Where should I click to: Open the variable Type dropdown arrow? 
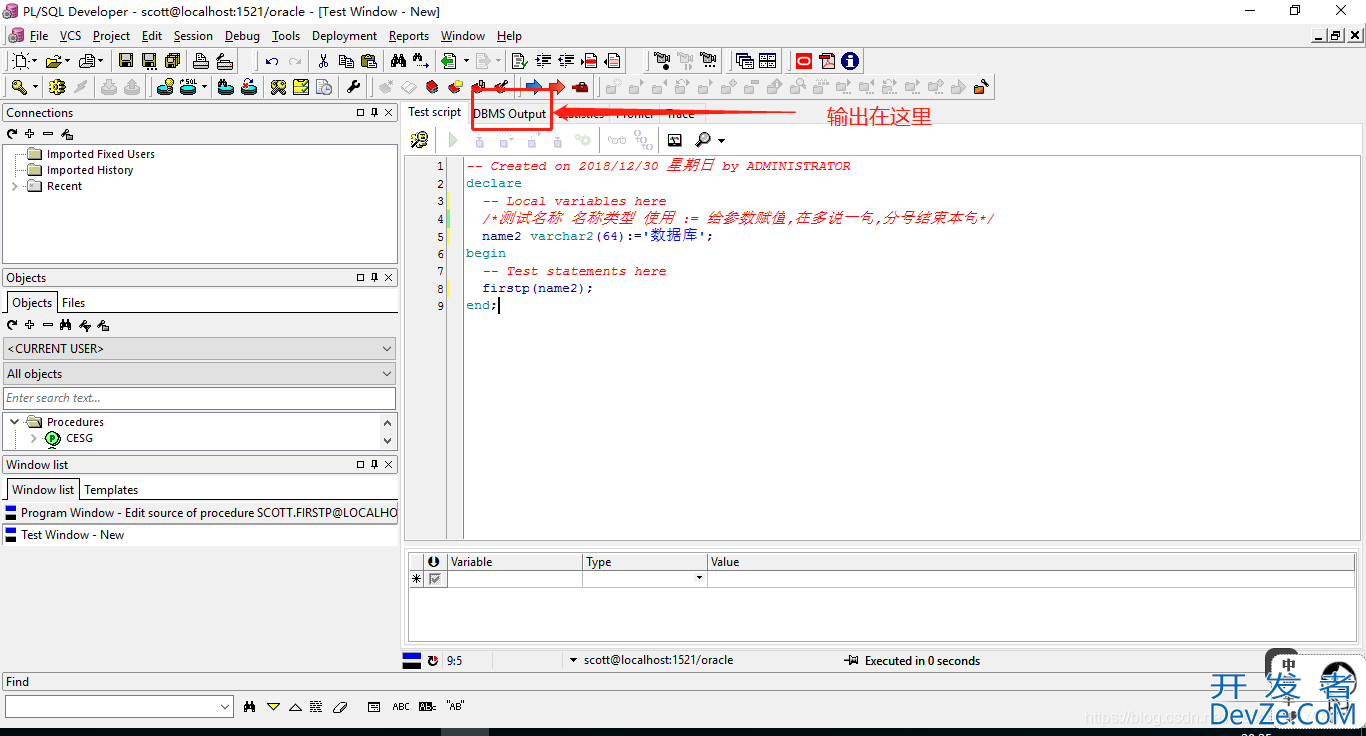pyautogui.click(x=699, y=579)
